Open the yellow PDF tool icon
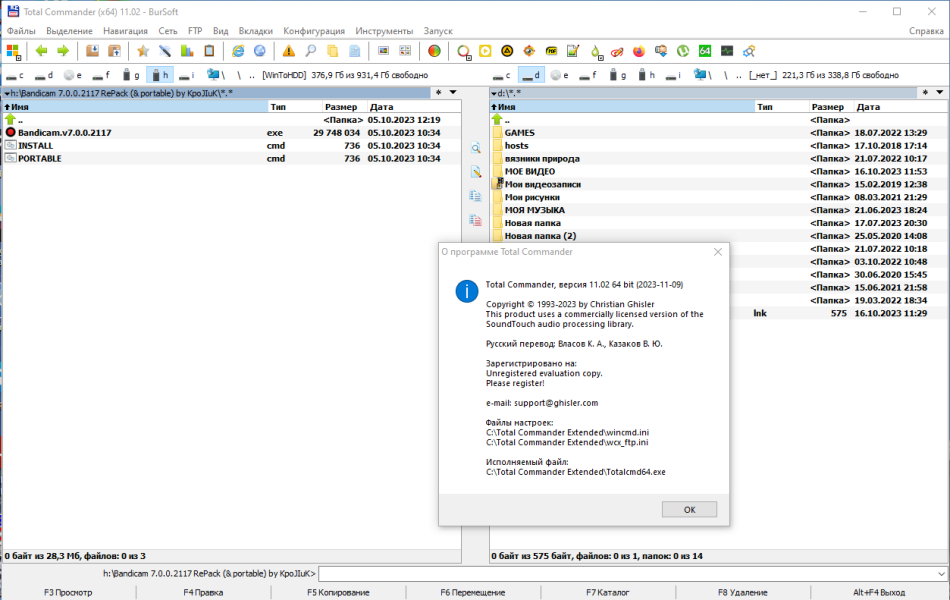Image resolution: width=950 pixels, height=600 pixels. click(551, 52)
